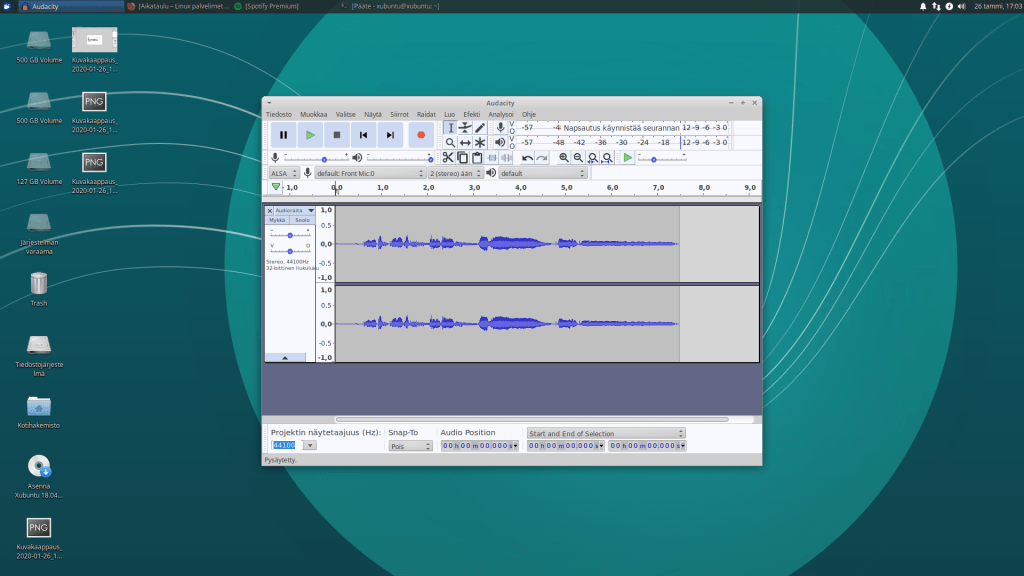The width and height of the screenshot is (1024, 576).
Task: Click the Cut scissors icon
Action: pyautogui.click(x=448, y=158)
